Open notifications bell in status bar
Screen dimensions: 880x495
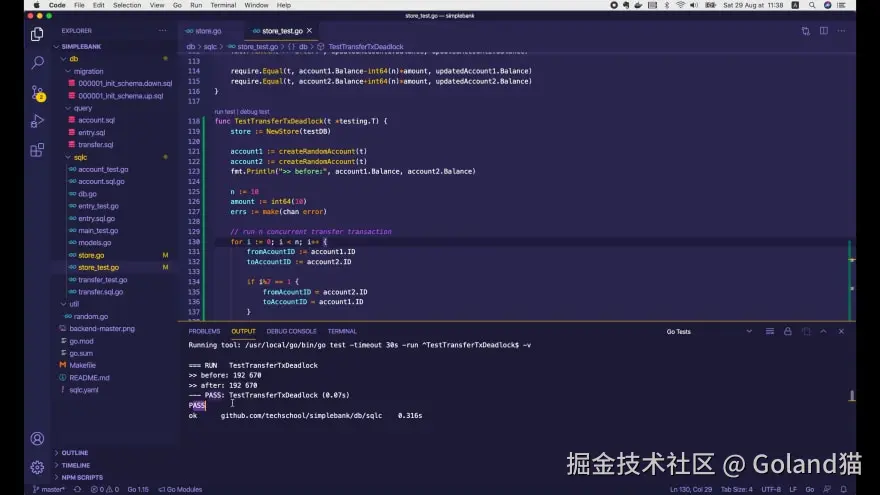click(843, 489)
